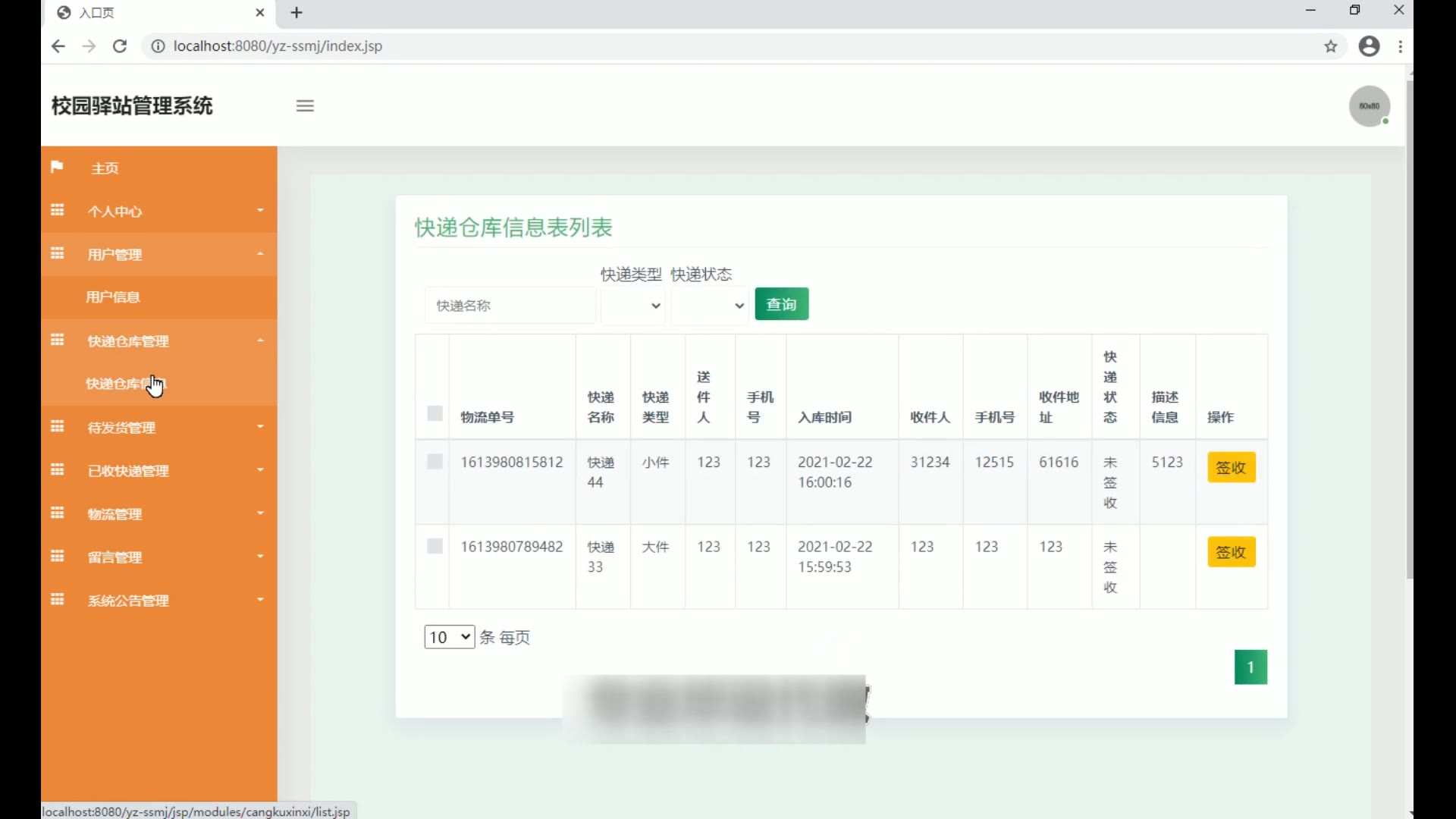Open the 快递状态 dropdown filter
1456x819 pixels.
[710, 306]
